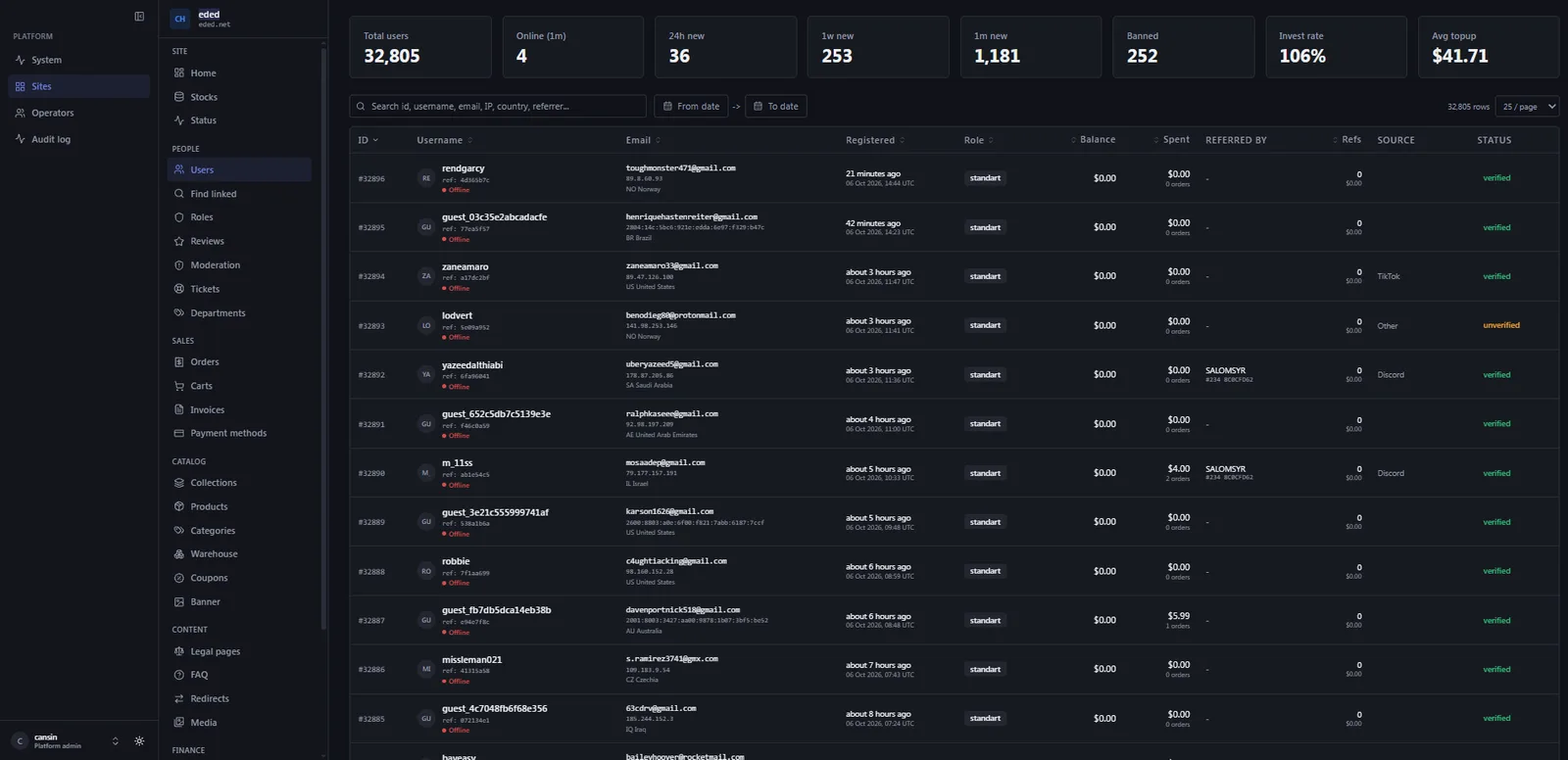The width and height of the screenshot is (1568, 760).
Task: Focus the user search input field
Action: click(x=498, y=106)
